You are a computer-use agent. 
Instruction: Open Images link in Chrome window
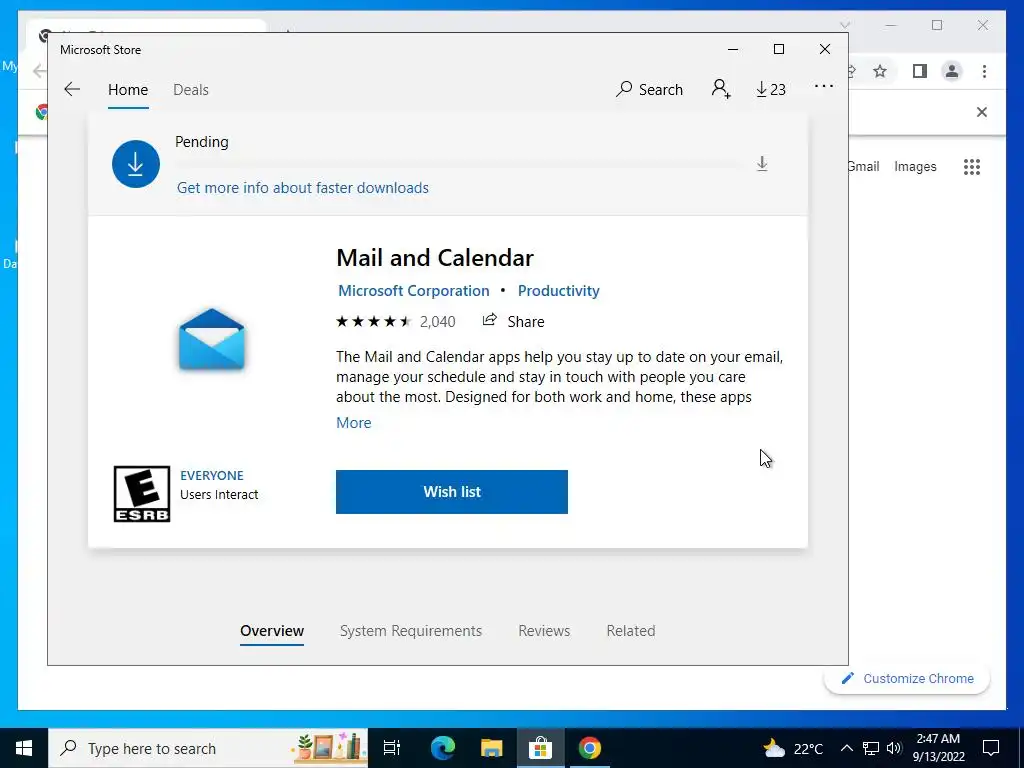tap(915, 167)
